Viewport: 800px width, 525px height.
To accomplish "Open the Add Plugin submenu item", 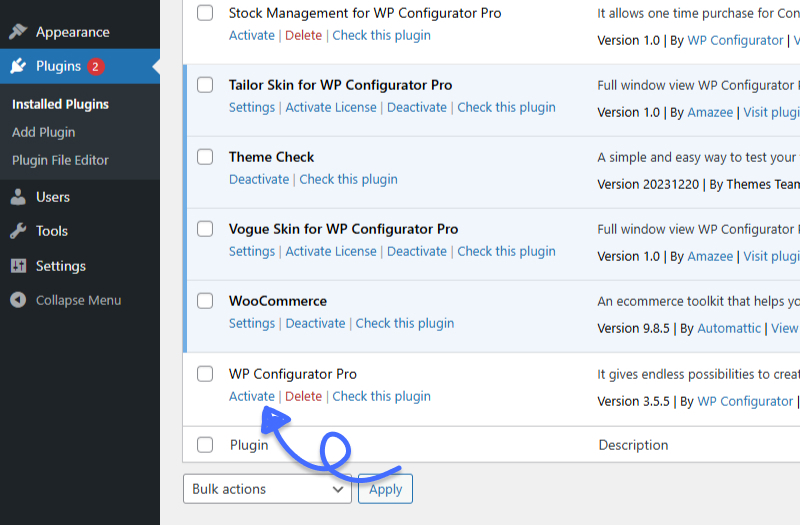I will coord(43,132).
